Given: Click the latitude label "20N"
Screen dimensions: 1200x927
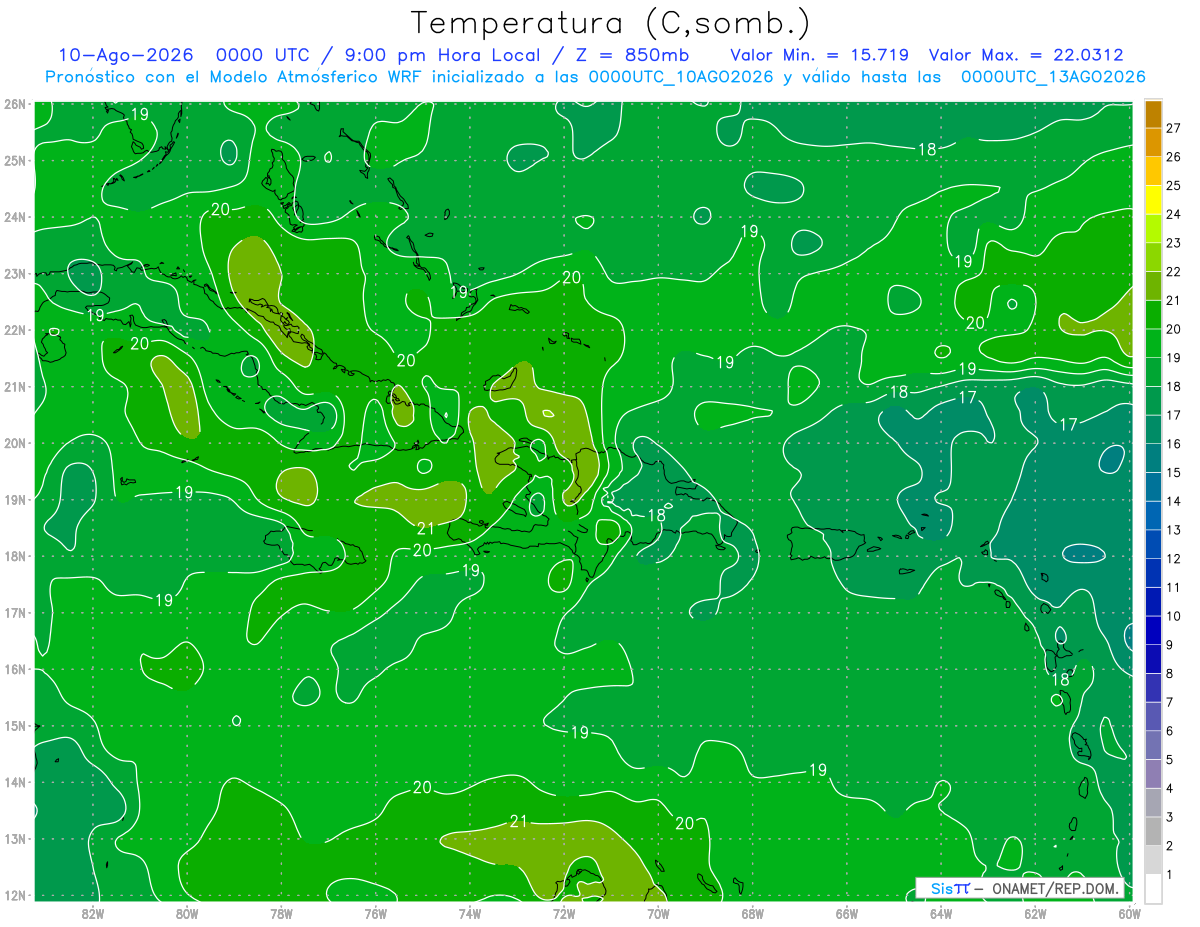Looking at the screenshot, I should (x=15, y=443).
